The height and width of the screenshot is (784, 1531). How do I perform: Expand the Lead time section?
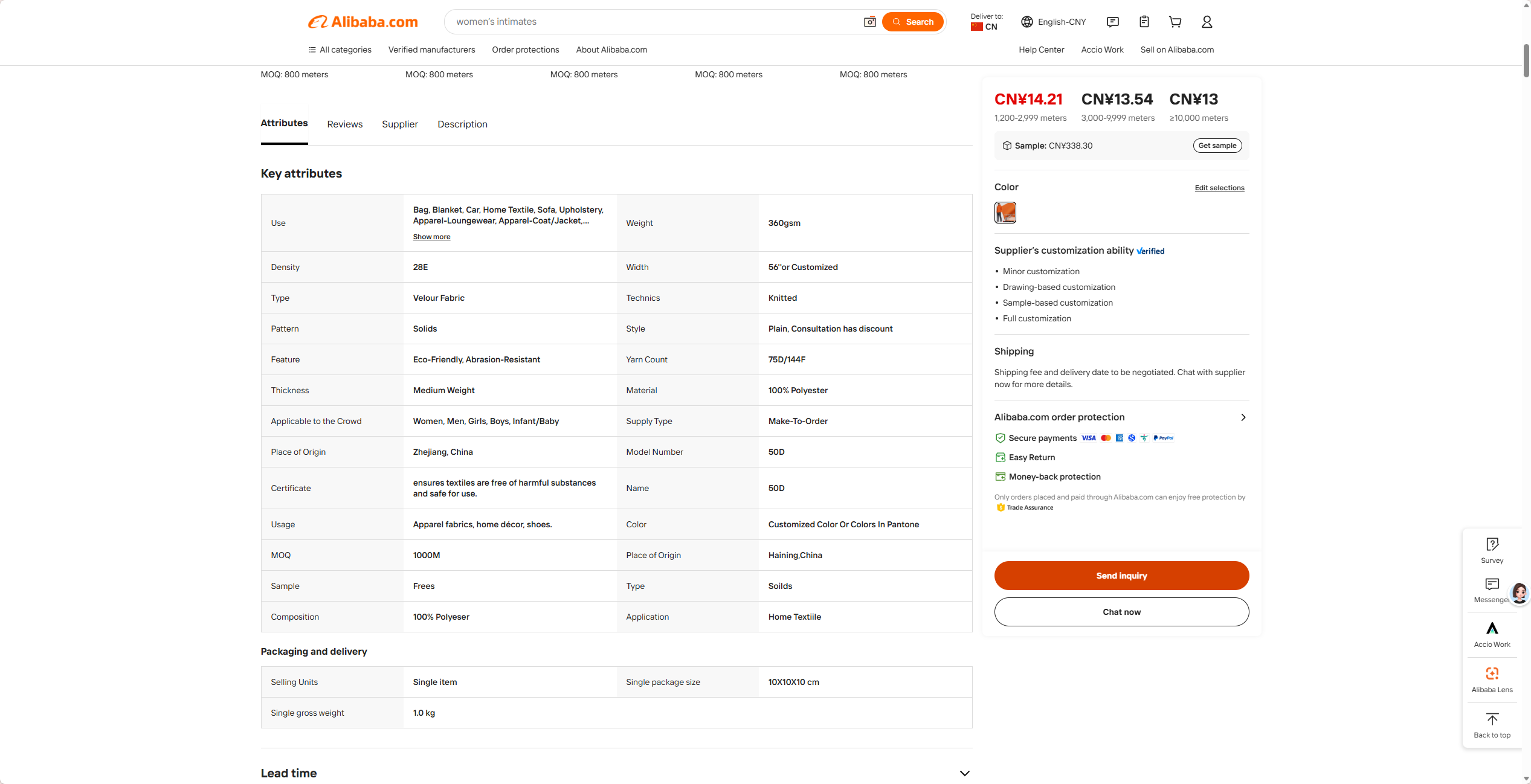[964, 773]
